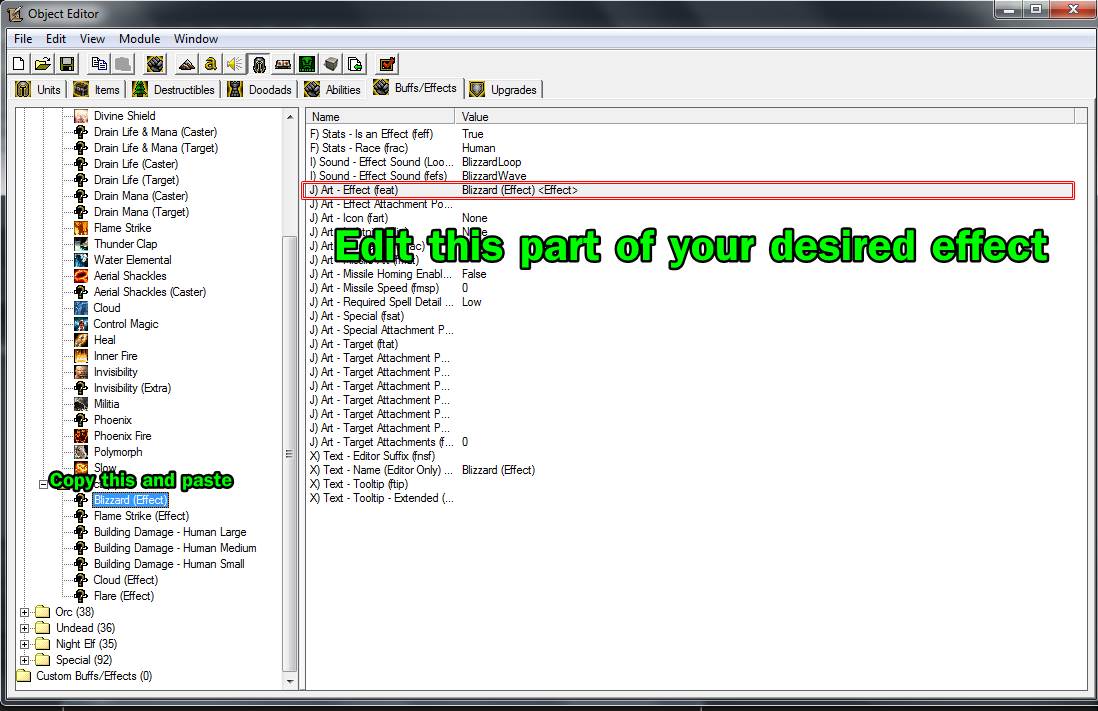Expand the Undead (36) folder
The image size is (1098, 711).
click(25, 628)
